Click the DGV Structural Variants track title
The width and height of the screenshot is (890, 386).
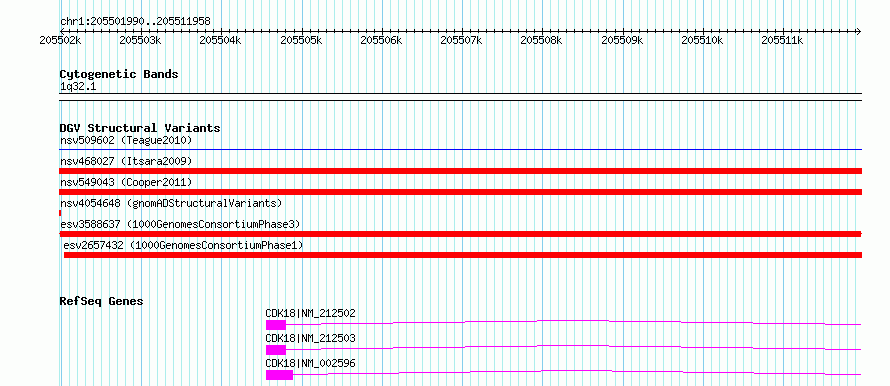tap(140, 128)
